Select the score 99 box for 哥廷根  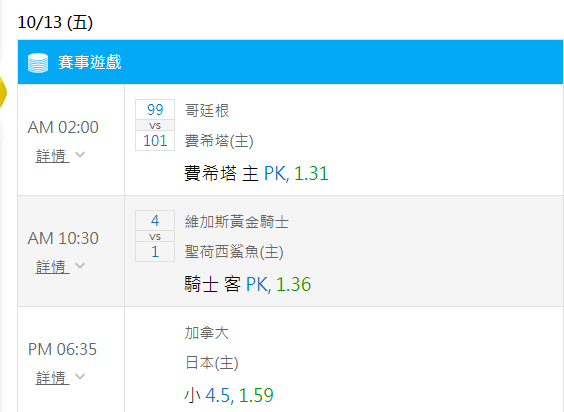pos(155,110)
